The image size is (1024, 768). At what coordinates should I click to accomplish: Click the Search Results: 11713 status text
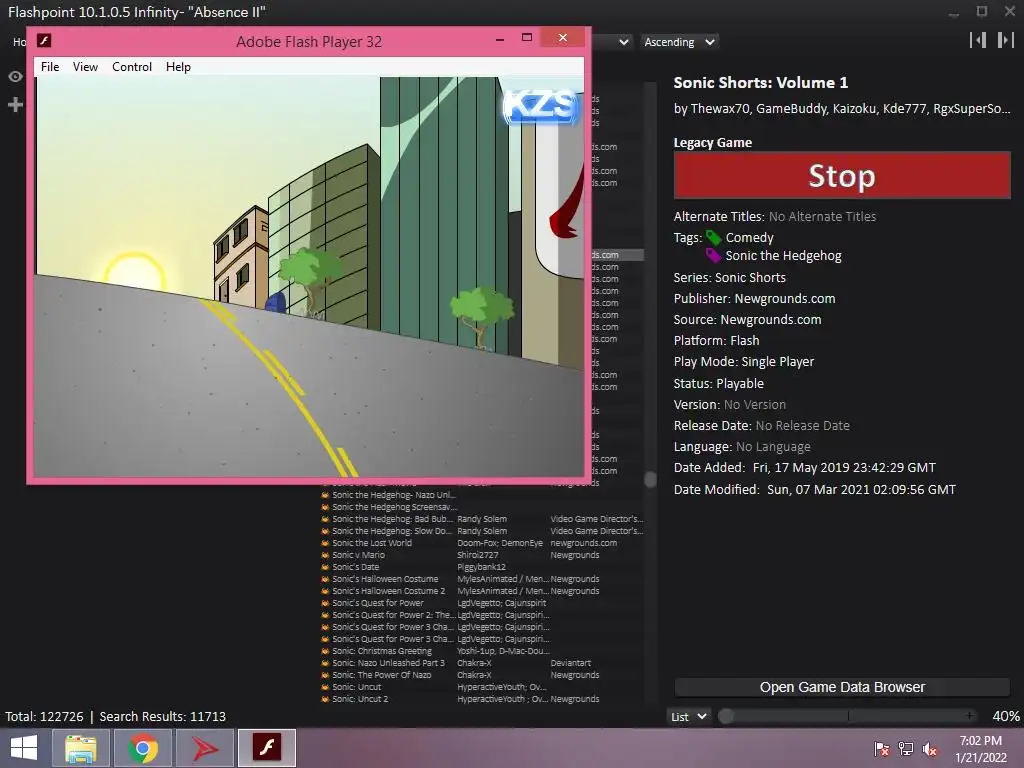(x=163, y=716)
